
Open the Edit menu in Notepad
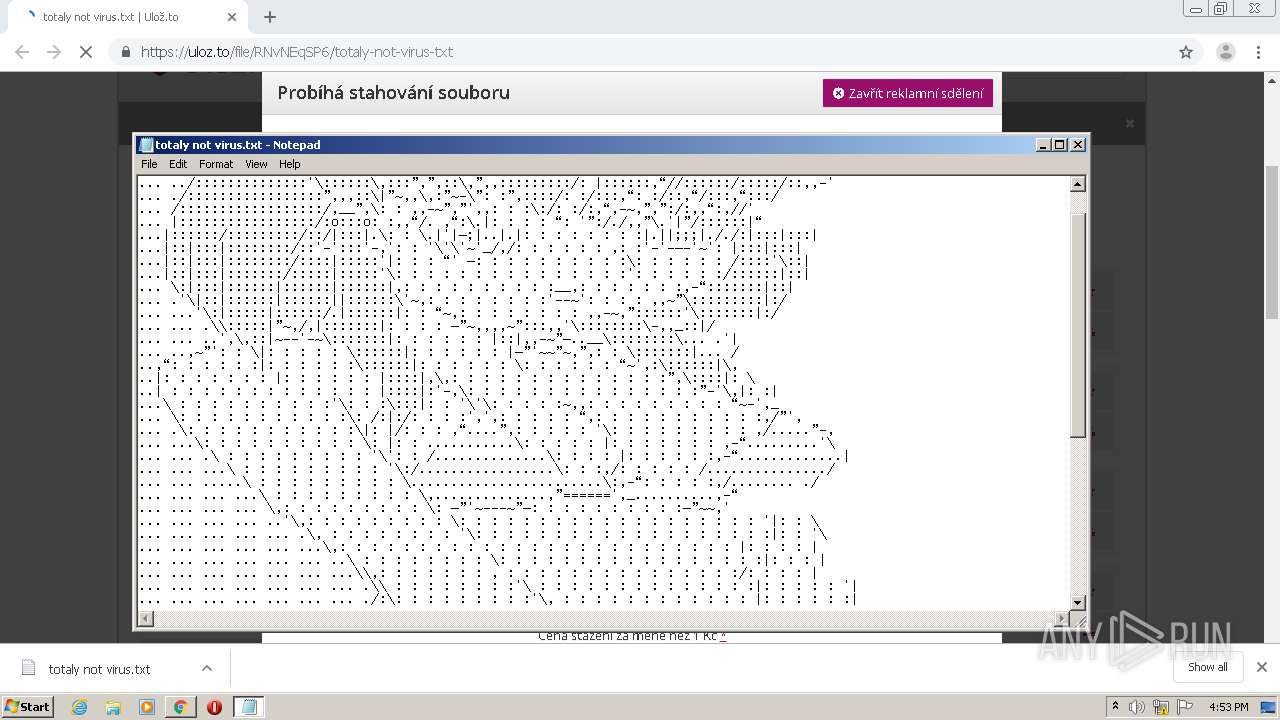178,164
